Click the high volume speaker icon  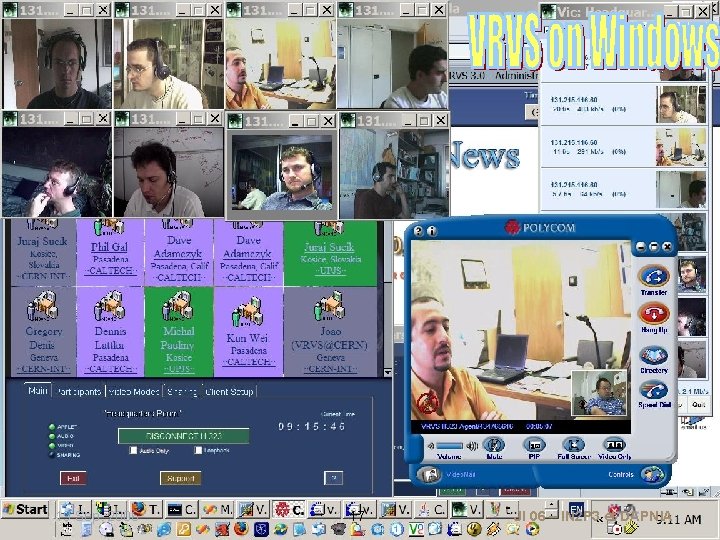pyautogui.click(x=472, y=446)
